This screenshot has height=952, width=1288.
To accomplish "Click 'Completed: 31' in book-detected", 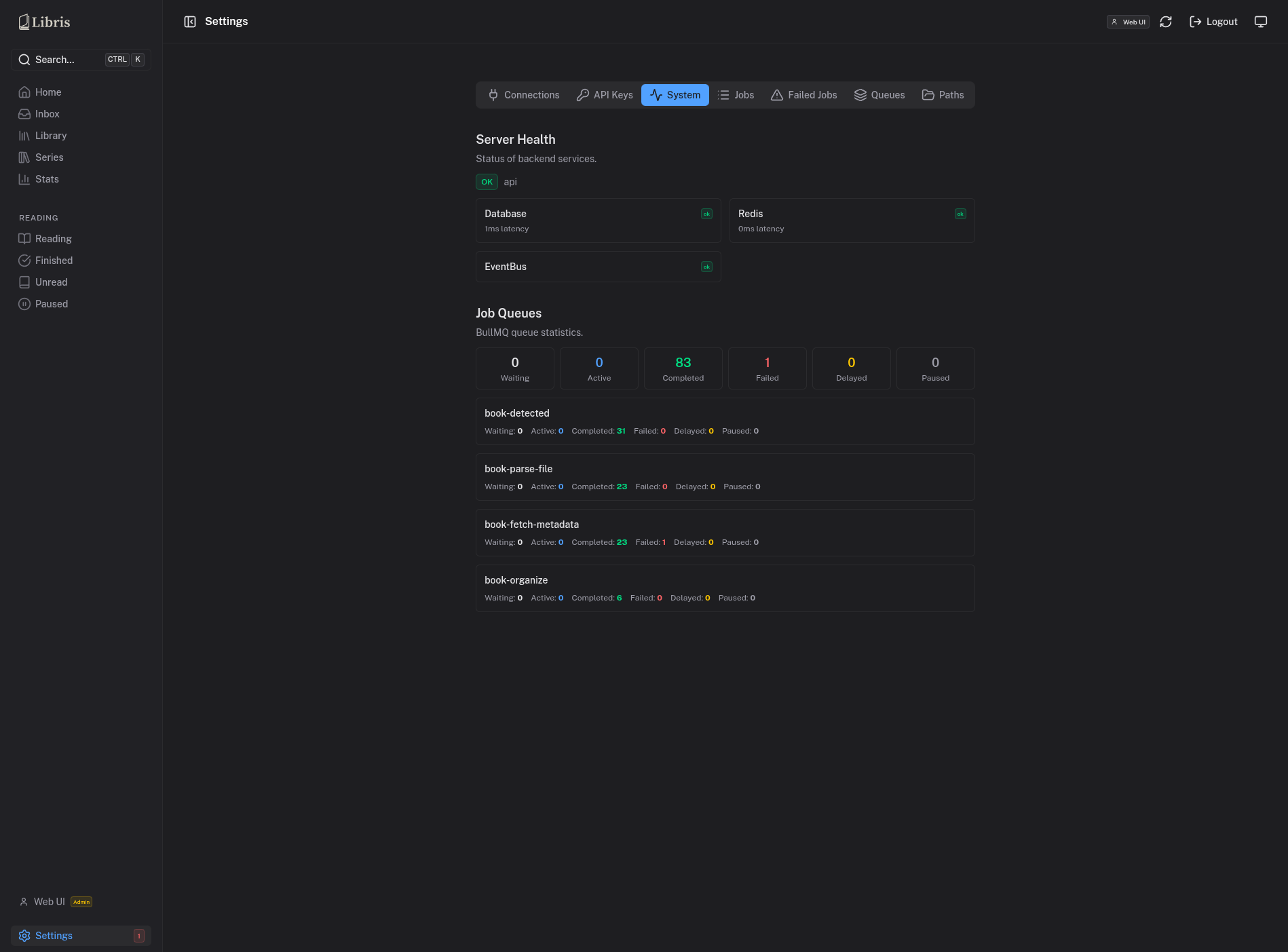I will coord(599,431).
